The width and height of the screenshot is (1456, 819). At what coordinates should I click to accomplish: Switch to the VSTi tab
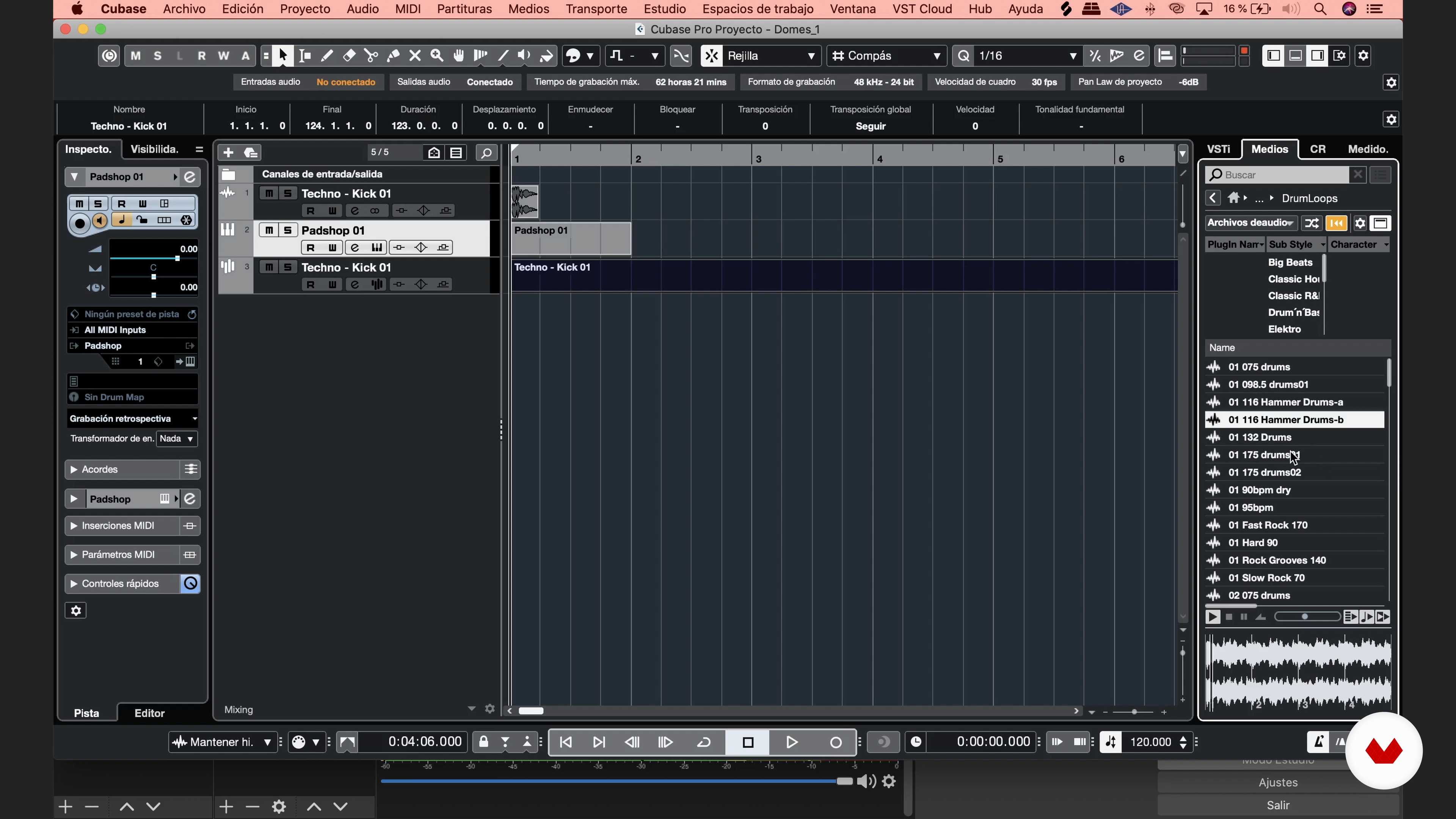(1218, 149)
